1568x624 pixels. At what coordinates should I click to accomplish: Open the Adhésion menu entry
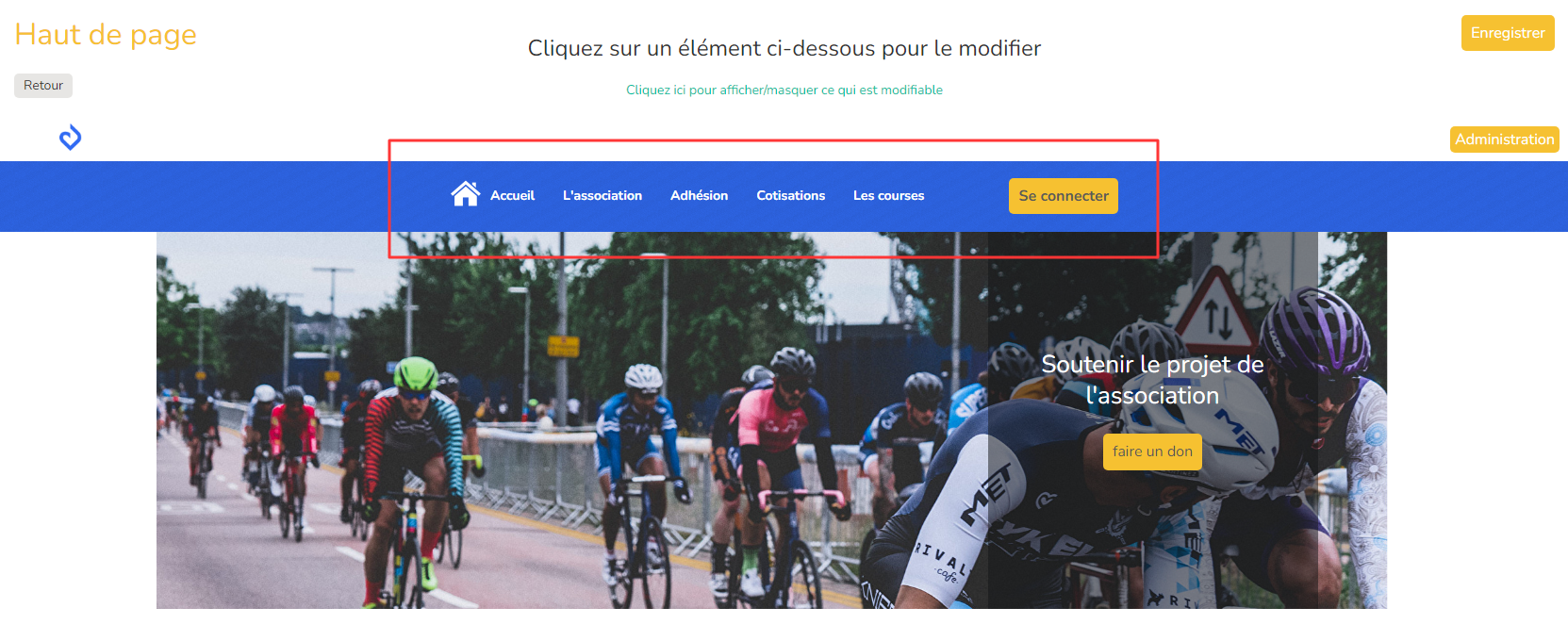point(699,196)
